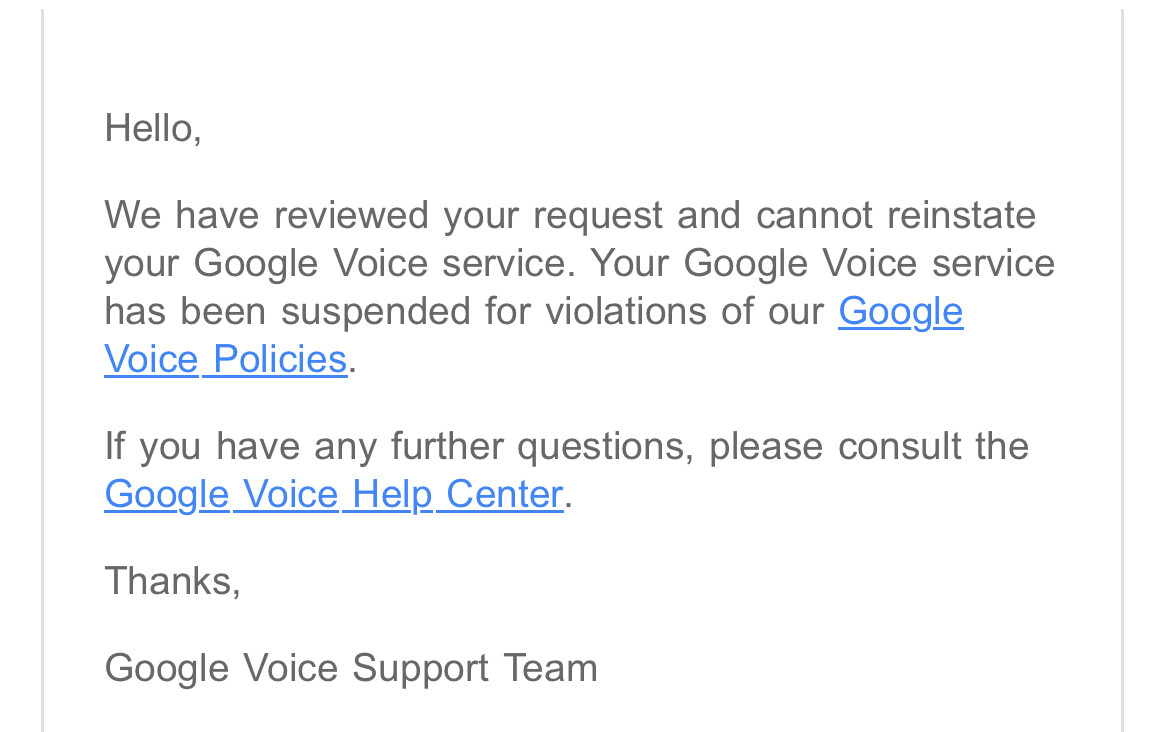The image size is (1161, 732).
Task: Click the word "Support" in the signature
Action: click(420, 670)
